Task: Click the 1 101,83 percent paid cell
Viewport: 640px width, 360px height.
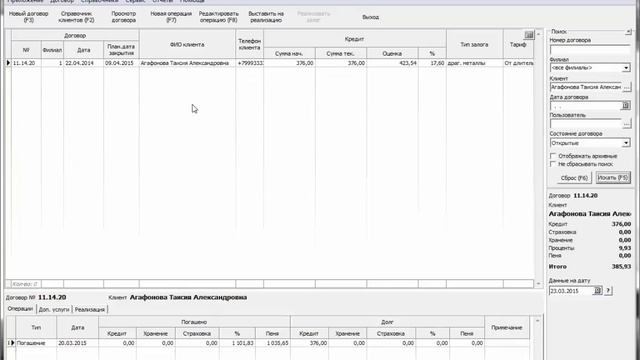Action: 237,343
